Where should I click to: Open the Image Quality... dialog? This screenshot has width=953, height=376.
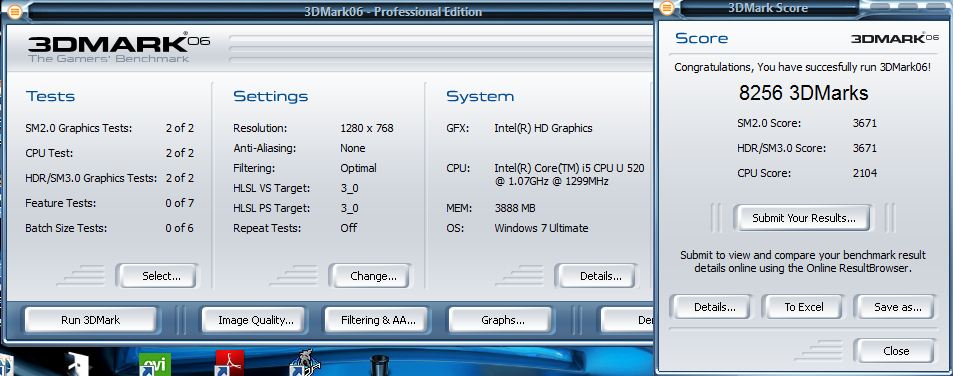click(255, 320)
